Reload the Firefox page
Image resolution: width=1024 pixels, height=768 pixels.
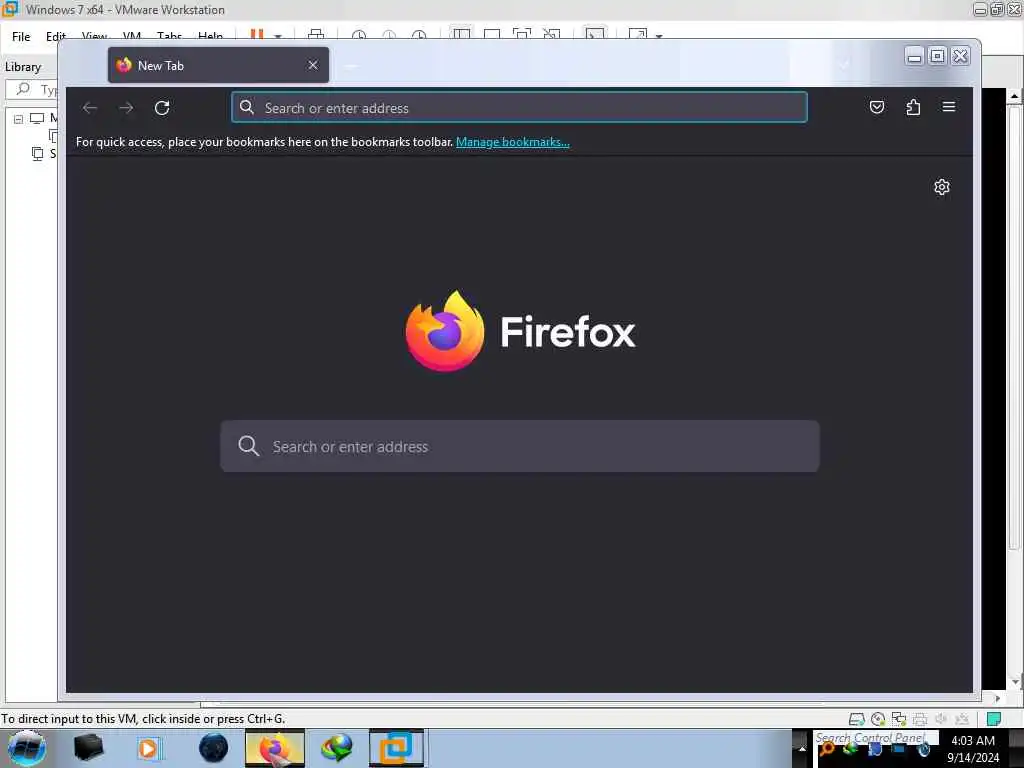click(x=162, y=108)
